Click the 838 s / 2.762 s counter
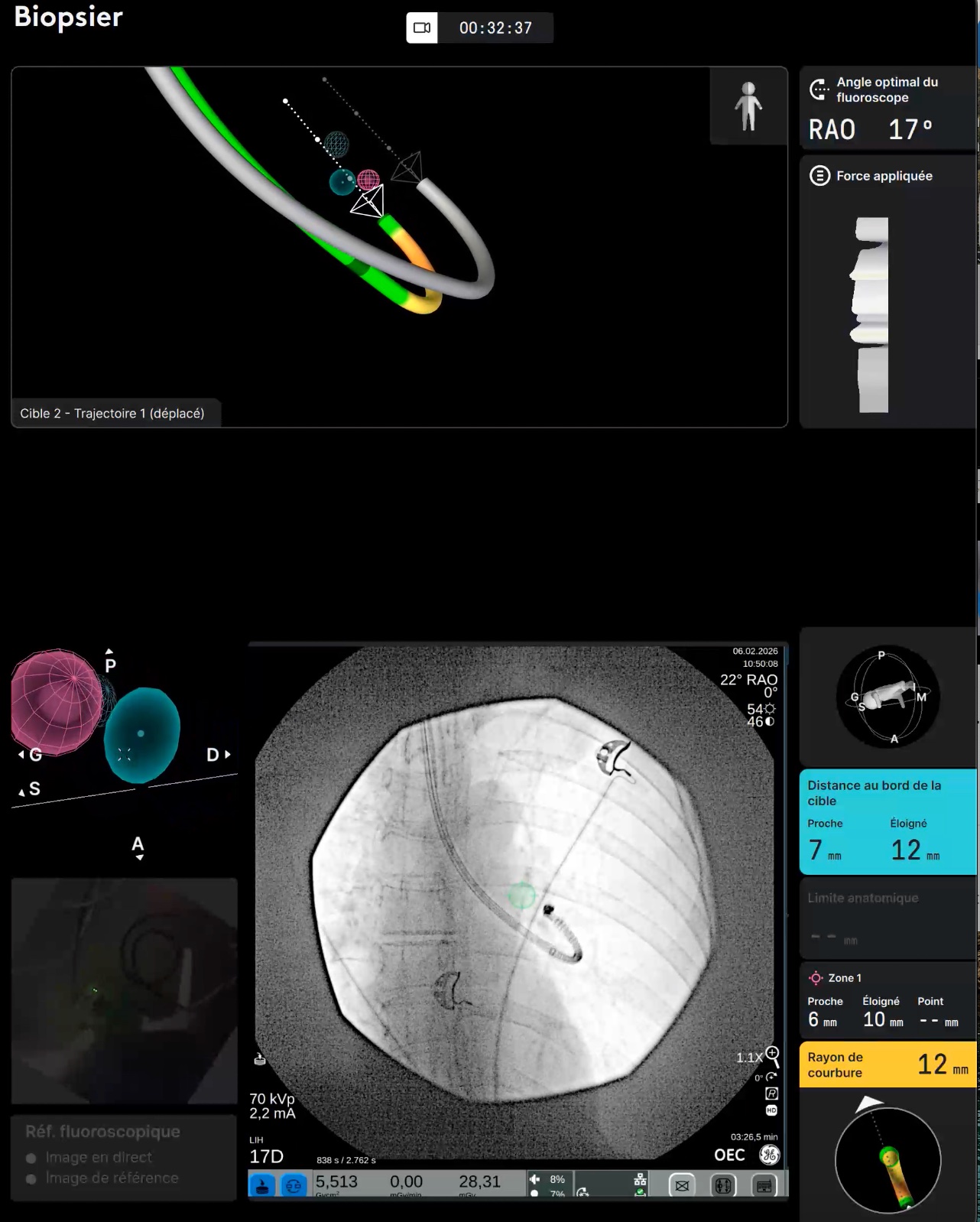 click(346, 1161)
